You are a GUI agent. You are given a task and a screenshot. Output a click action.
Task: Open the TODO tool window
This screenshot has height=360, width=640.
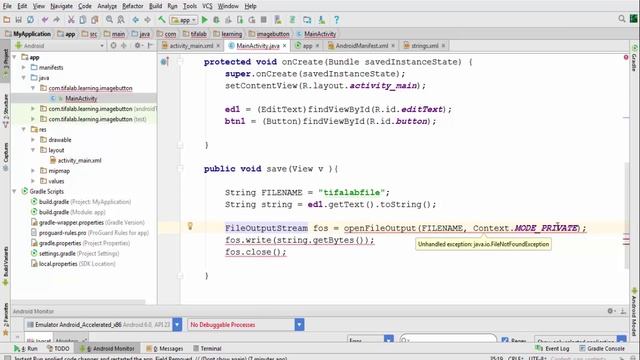coord(58,349)
